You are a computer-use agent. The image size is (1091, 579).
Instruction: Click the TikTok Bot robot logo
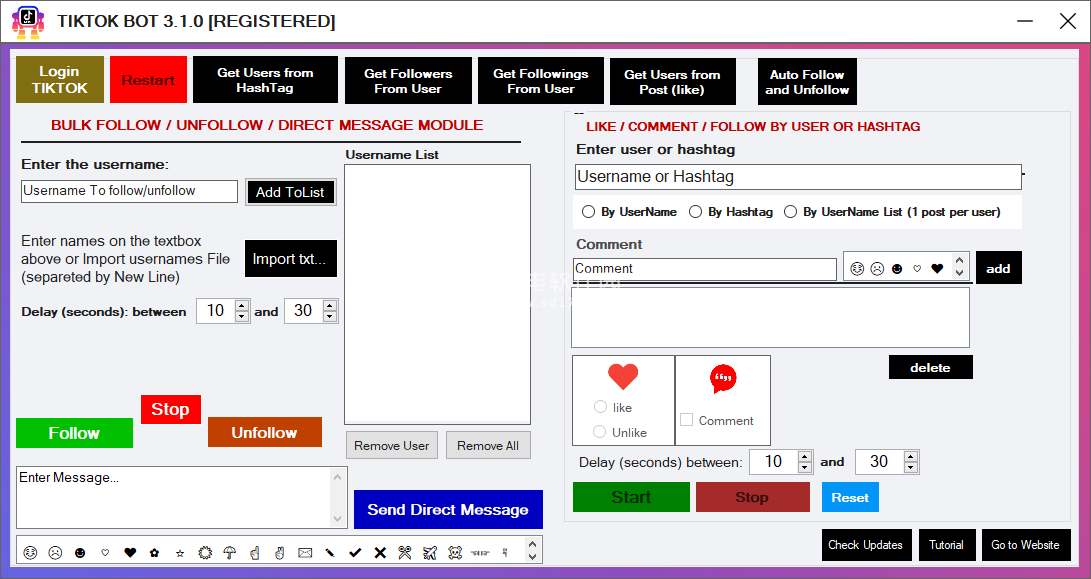28,22
